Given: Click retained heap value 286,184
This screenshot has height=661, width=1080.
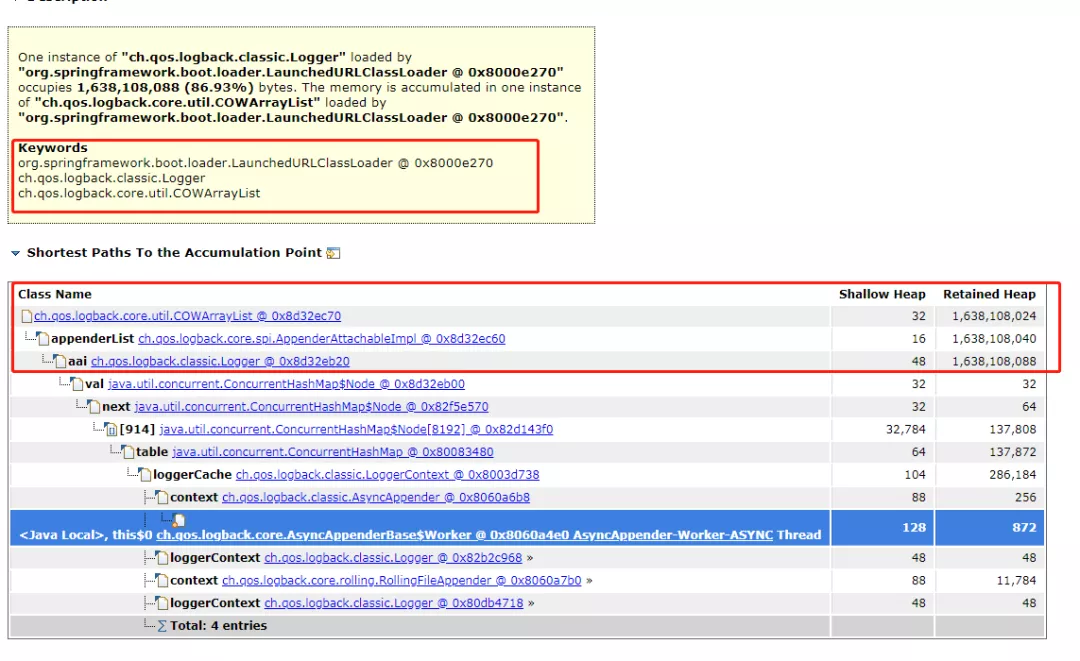Looking at the screenshot, I should click(1012, 475).
